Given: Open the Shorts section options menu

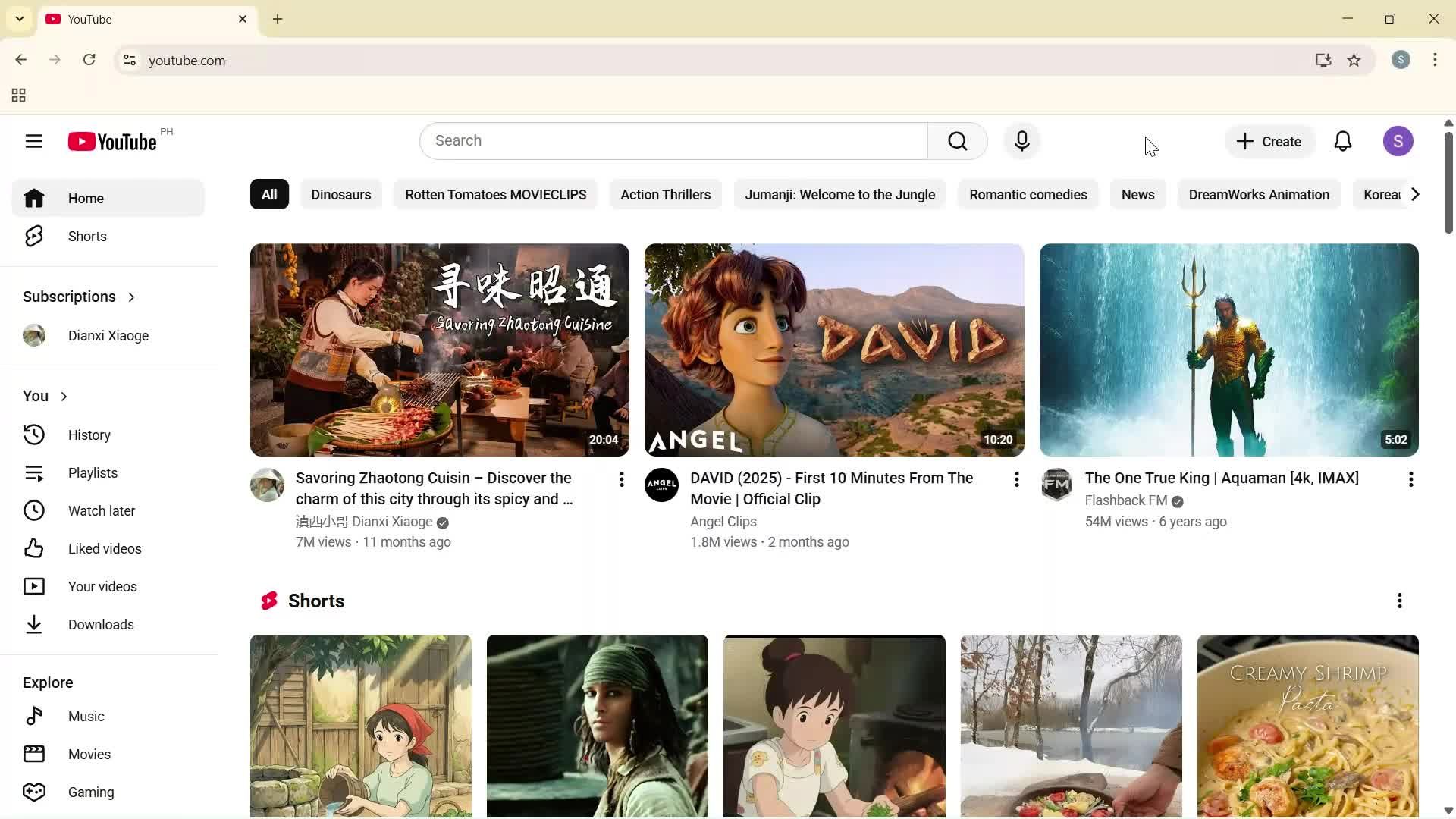Looking at the screenshot, I should pyautogui.click(x=1399, y=601).
